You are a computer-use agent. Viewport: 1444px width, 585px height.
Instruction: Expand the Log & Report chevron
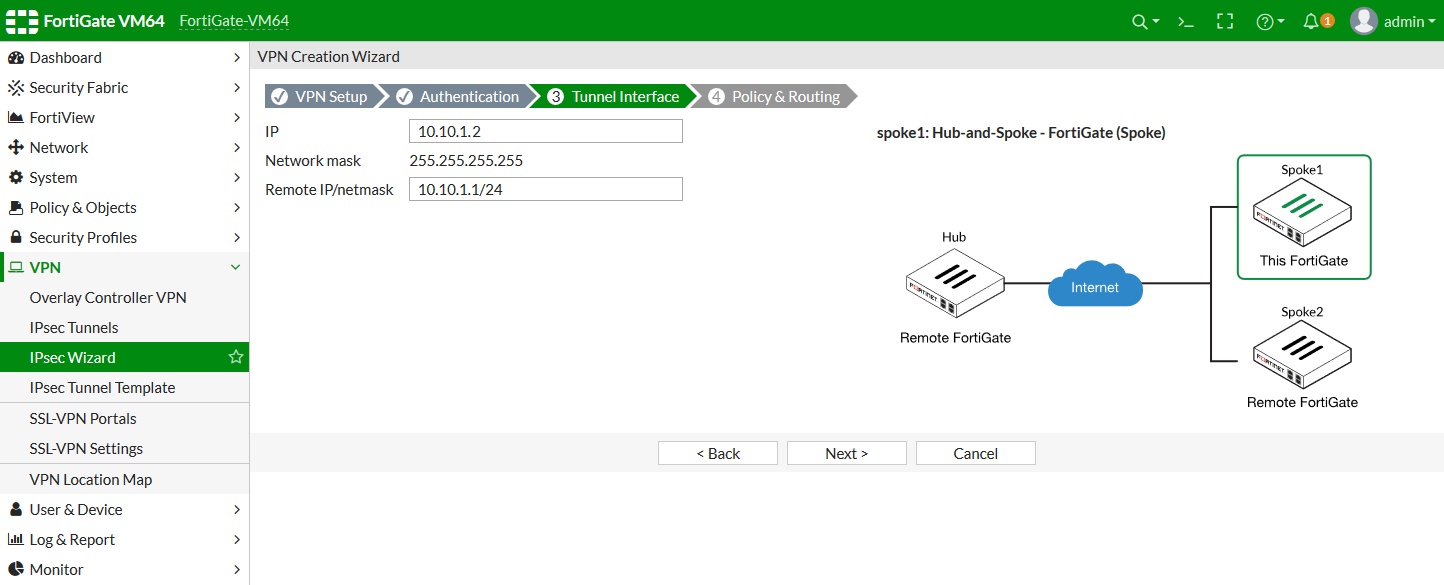point(237,540)
